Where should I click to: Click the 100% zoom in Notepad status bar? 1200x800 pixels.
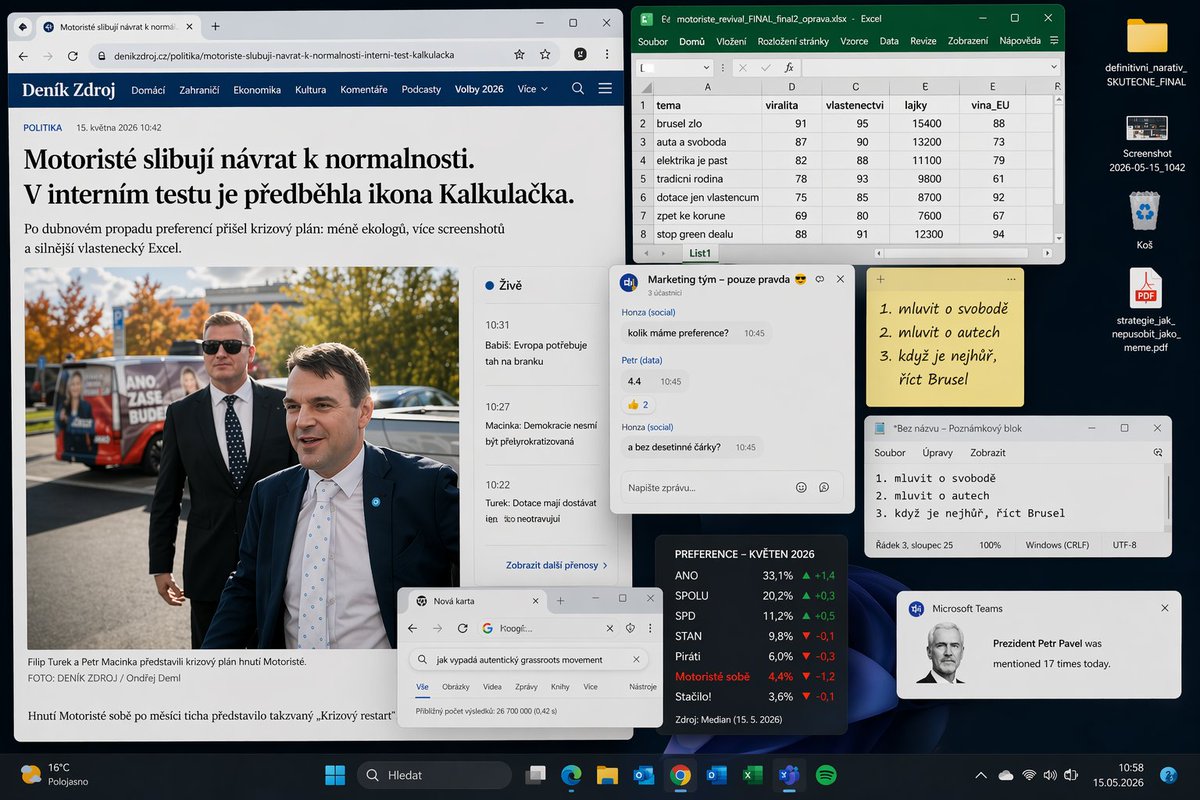[x=990, y=545]
